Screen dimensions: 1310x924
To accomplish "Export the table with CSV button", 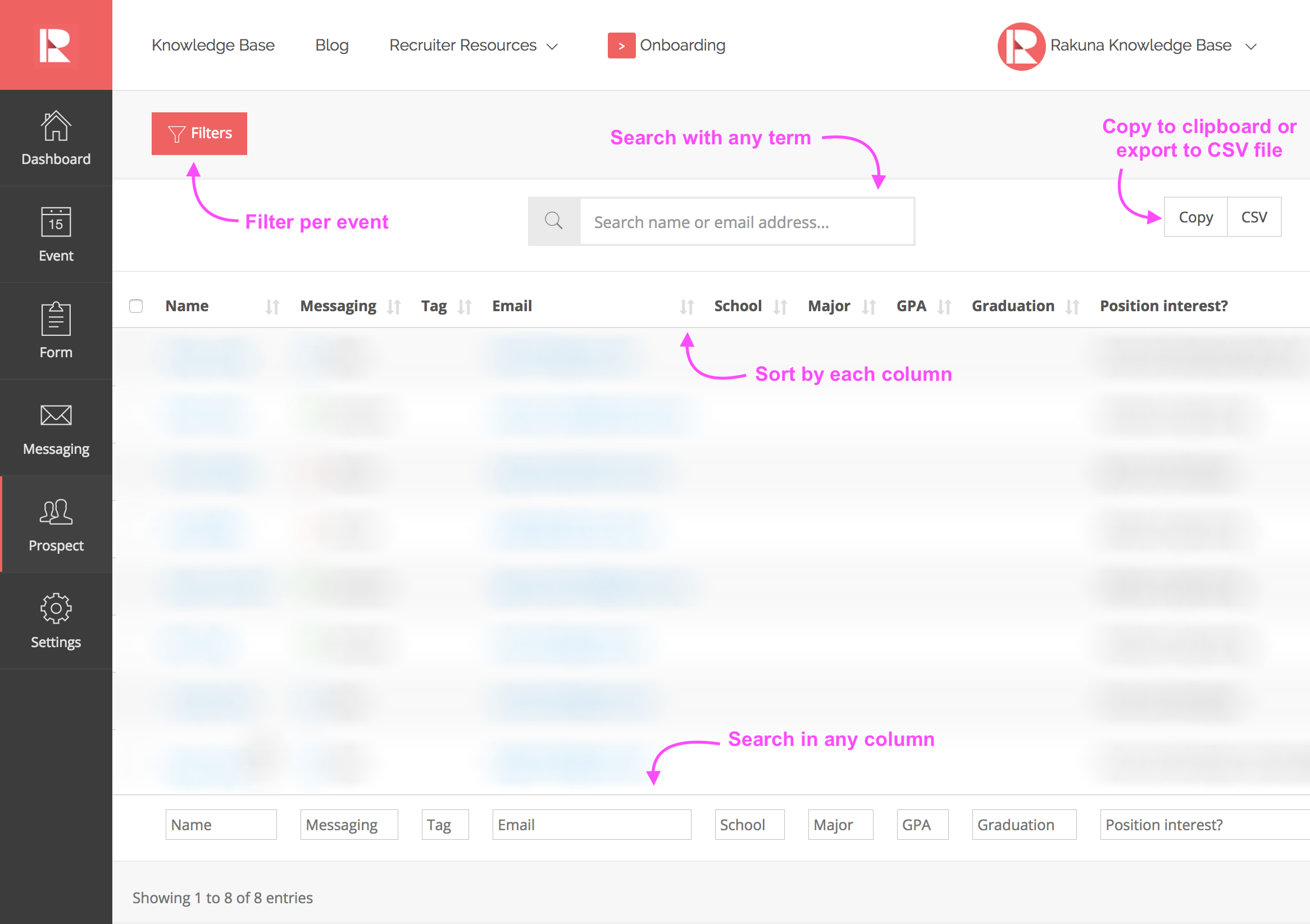I will pos(1253,217).
